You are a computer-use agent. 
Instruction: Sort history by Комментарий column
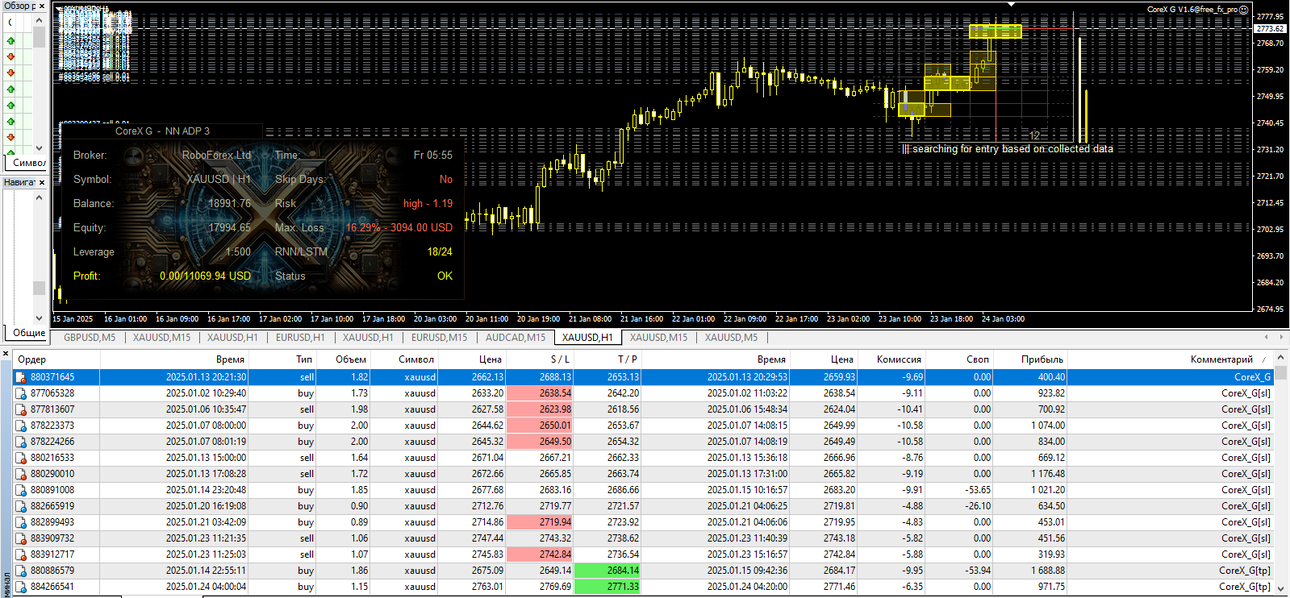pyautogui.click(x=1173, y=359)
